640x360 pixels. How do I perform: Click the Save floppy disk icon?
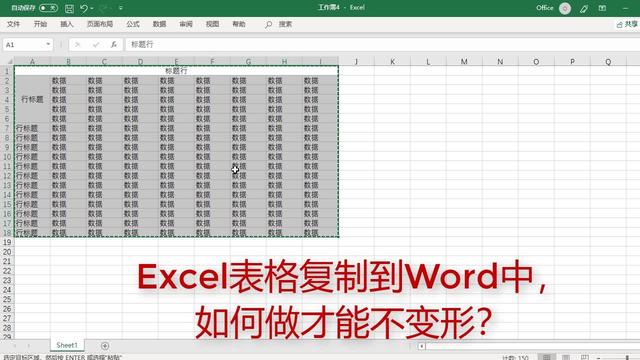coord(69,8)
